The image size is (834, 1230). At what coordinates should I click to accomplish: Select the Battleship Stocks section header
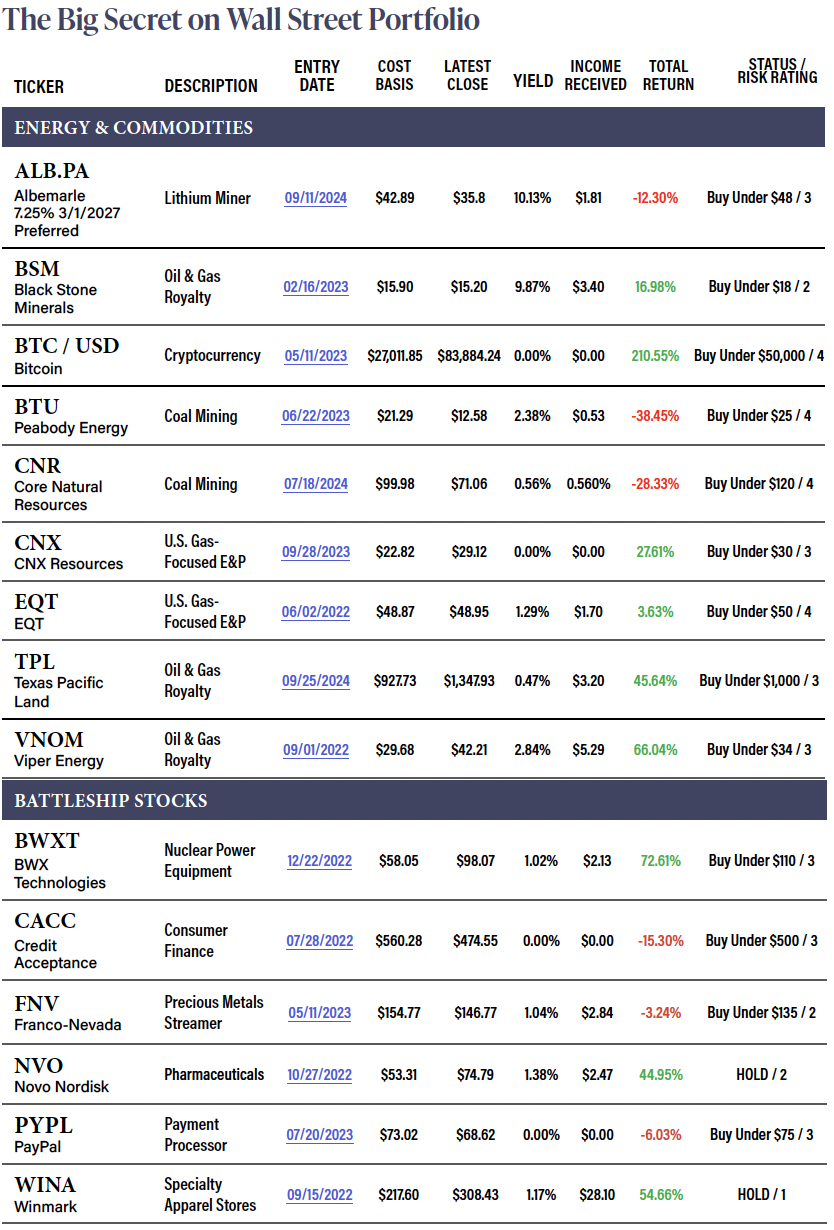111,801
